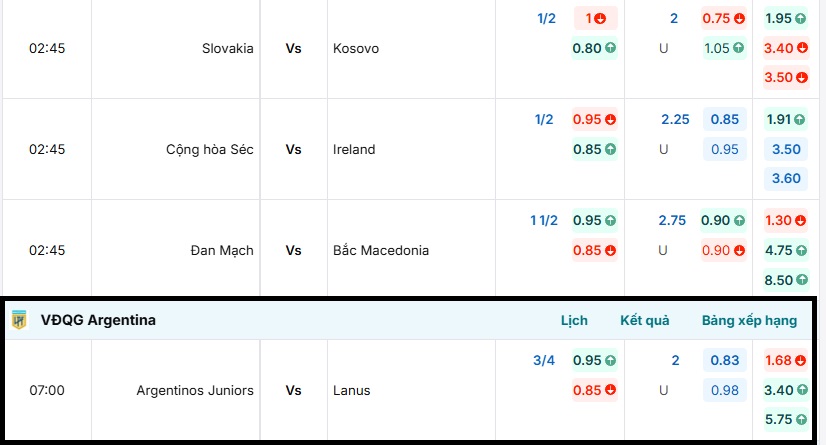Click Bắc Macedonia win odds 8.50
The width and height of the screenshot is (826, 445).
point(785,280)
